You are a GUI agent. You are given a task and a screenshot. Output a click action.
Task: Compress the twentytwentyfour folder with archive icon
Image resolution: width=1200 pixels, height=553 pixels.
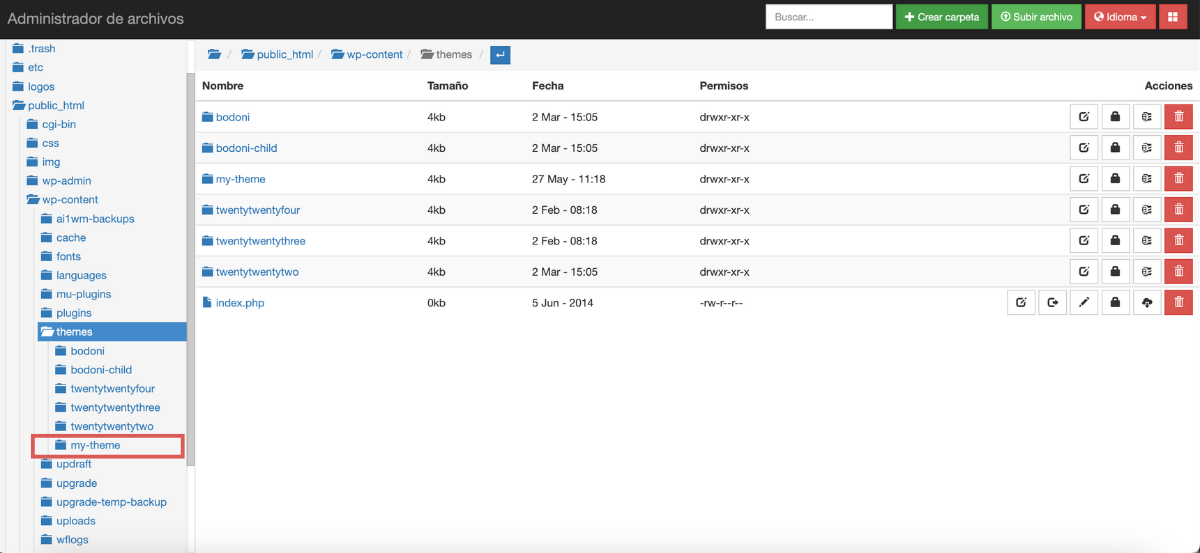[x=1147, y=210]
